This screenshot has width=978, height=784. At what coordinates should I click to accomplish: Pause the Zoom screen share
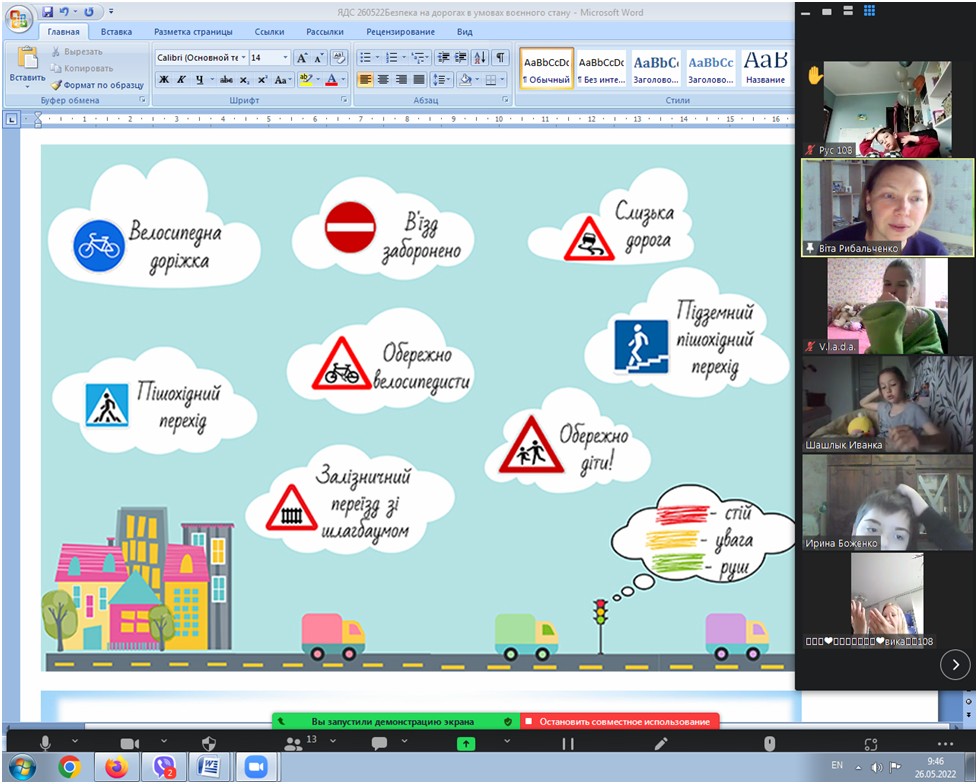point(568,743)
